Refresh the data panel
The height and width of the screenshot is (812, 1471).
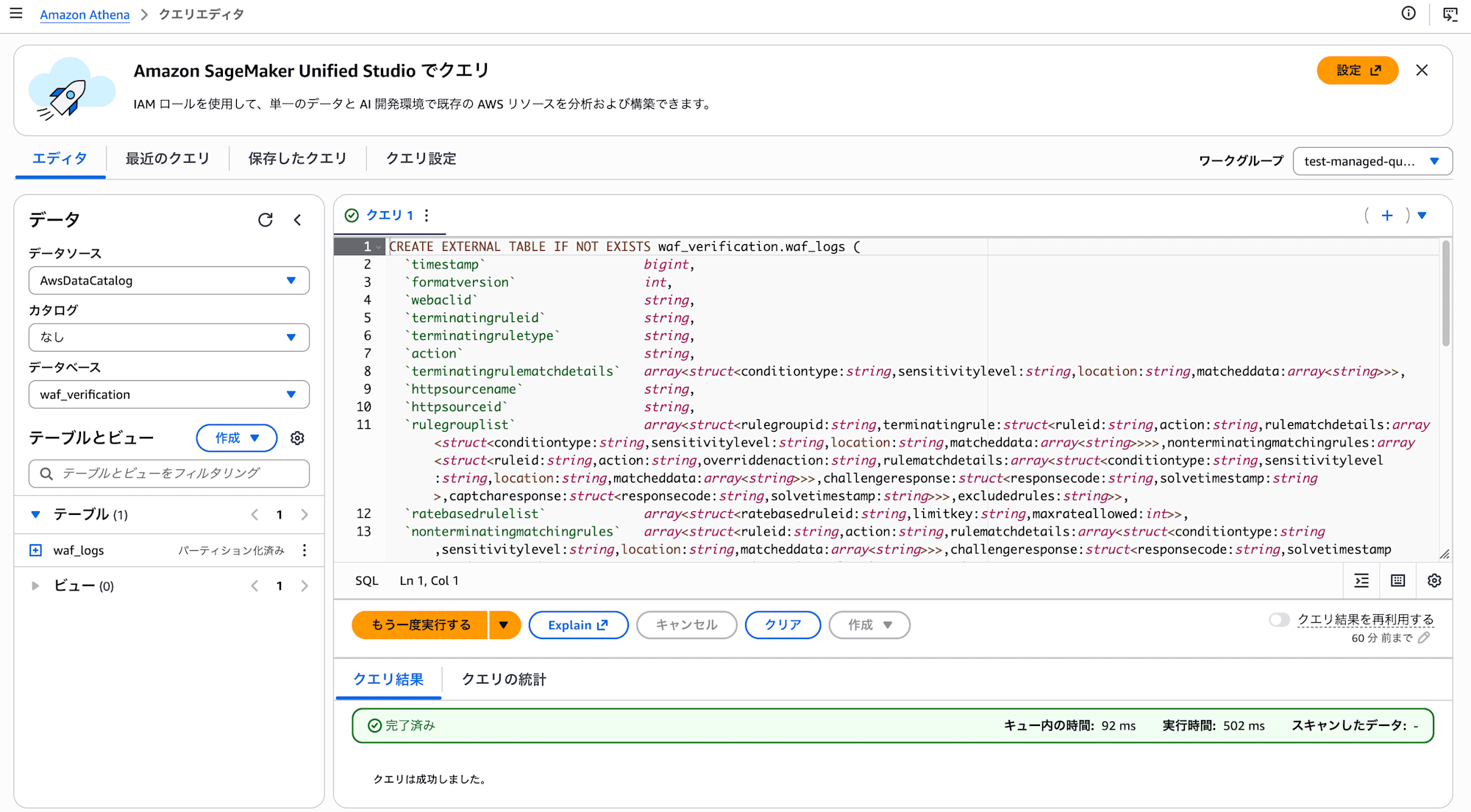coord(266,219)
